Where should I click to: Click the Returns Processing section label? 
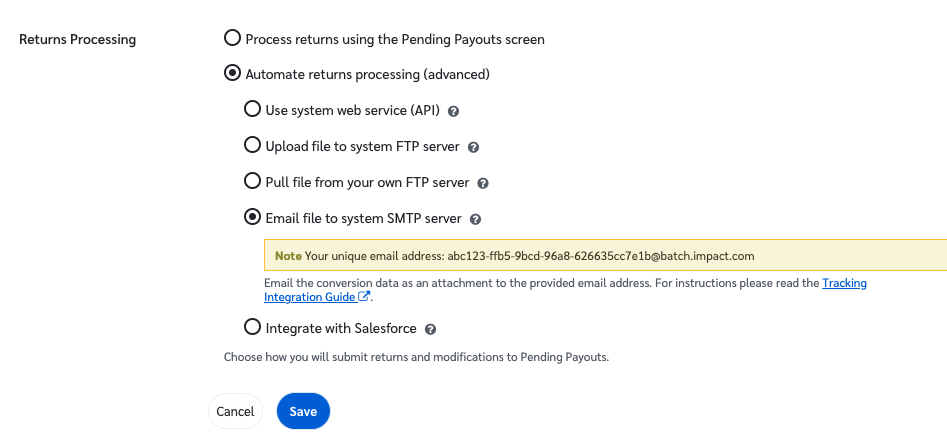click(78, 40)
